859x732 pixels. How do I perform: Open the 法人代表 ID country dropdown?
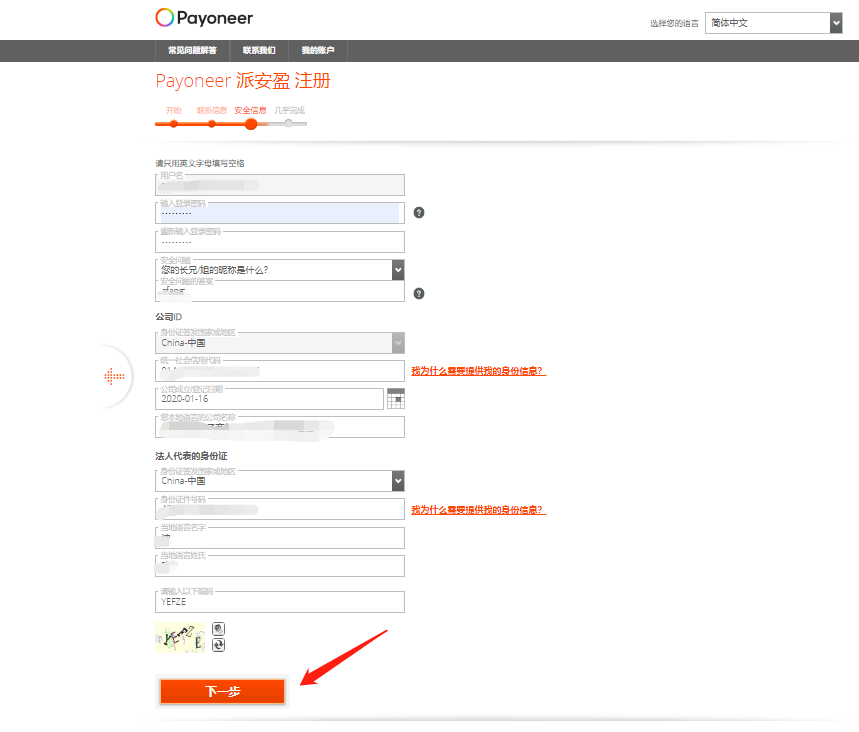click(x=280, y=481)
